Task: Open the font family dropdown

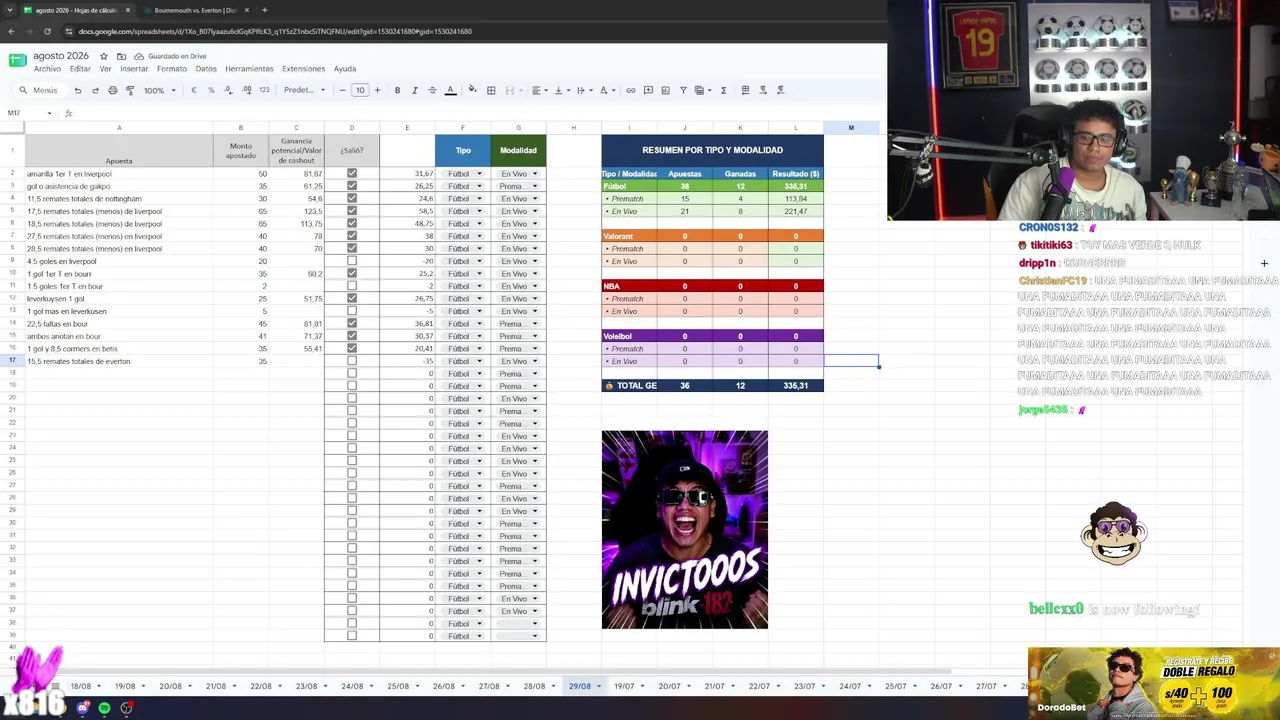Action: tap(304, 90)
